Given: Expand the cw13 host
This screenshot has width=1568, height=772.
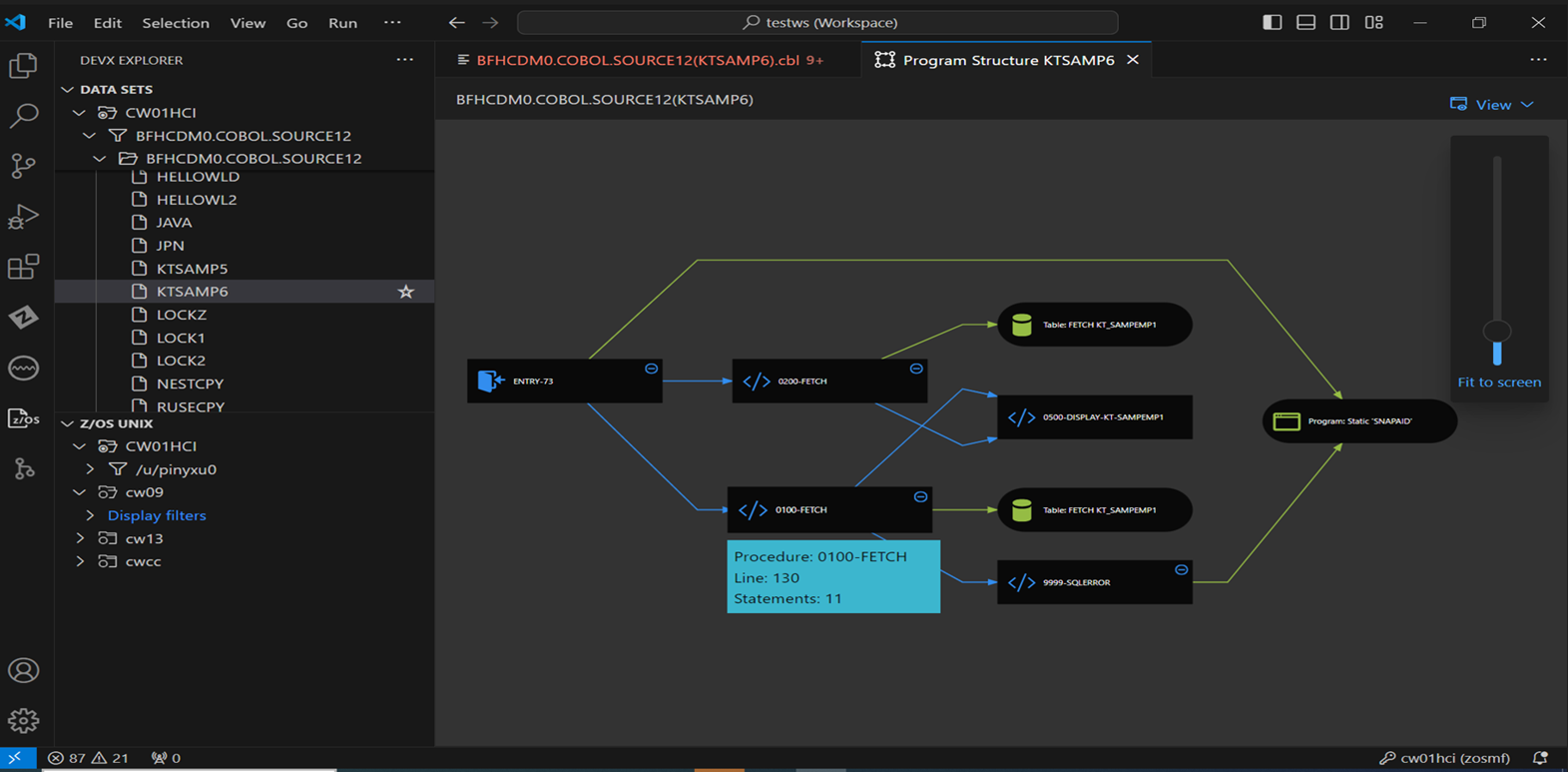Looking at the screenshot, I should [81, 538].
